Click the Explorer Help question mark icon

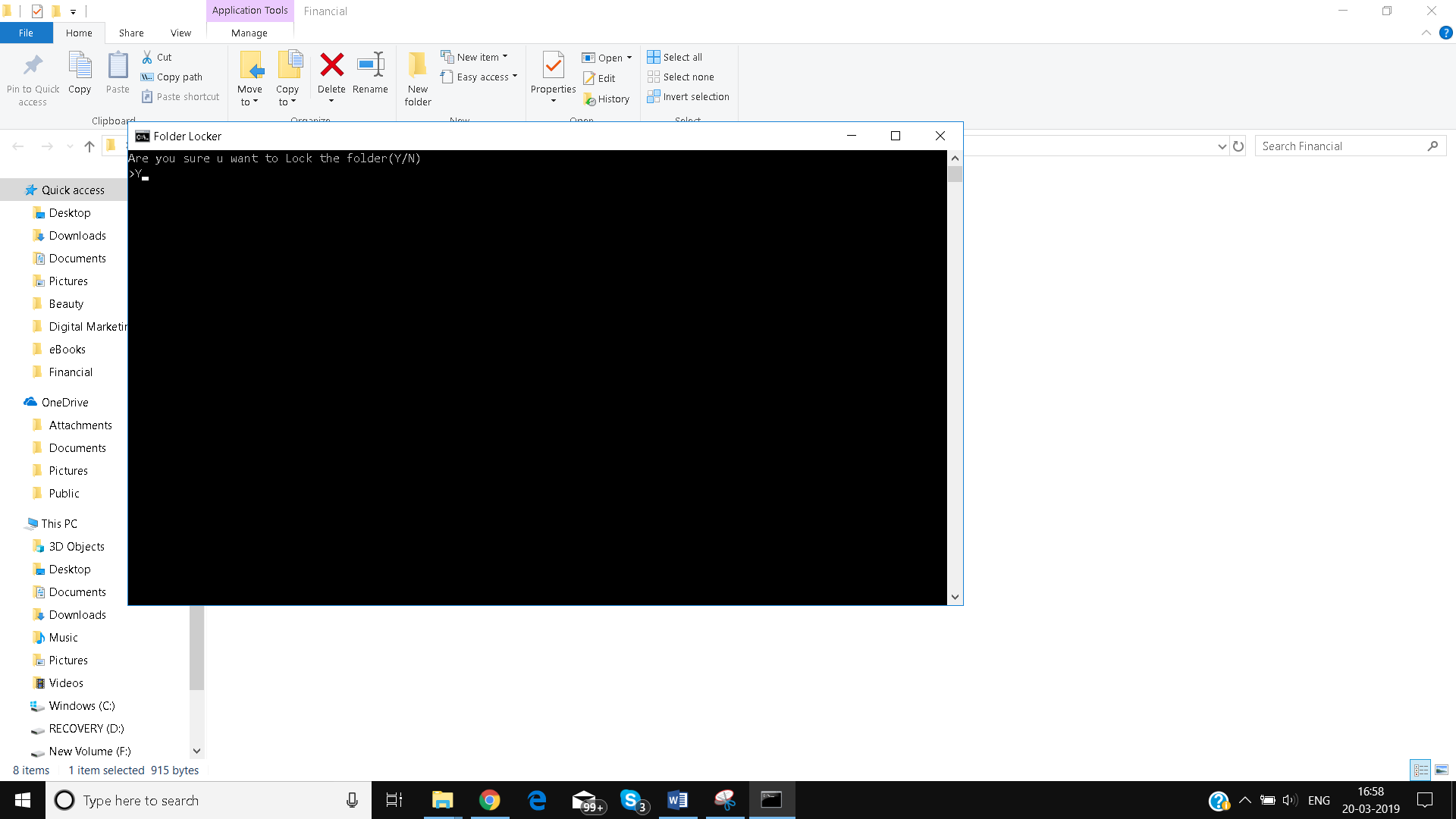coord(1446,33)
